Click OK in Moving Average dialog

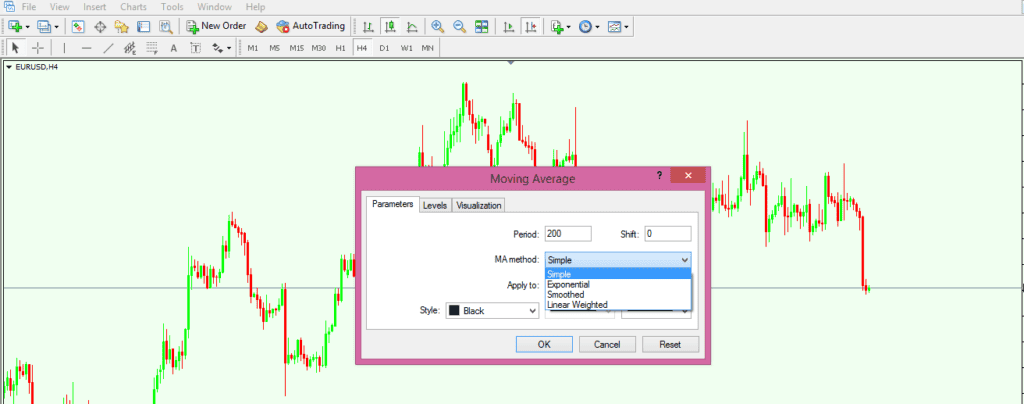(544, 344)
